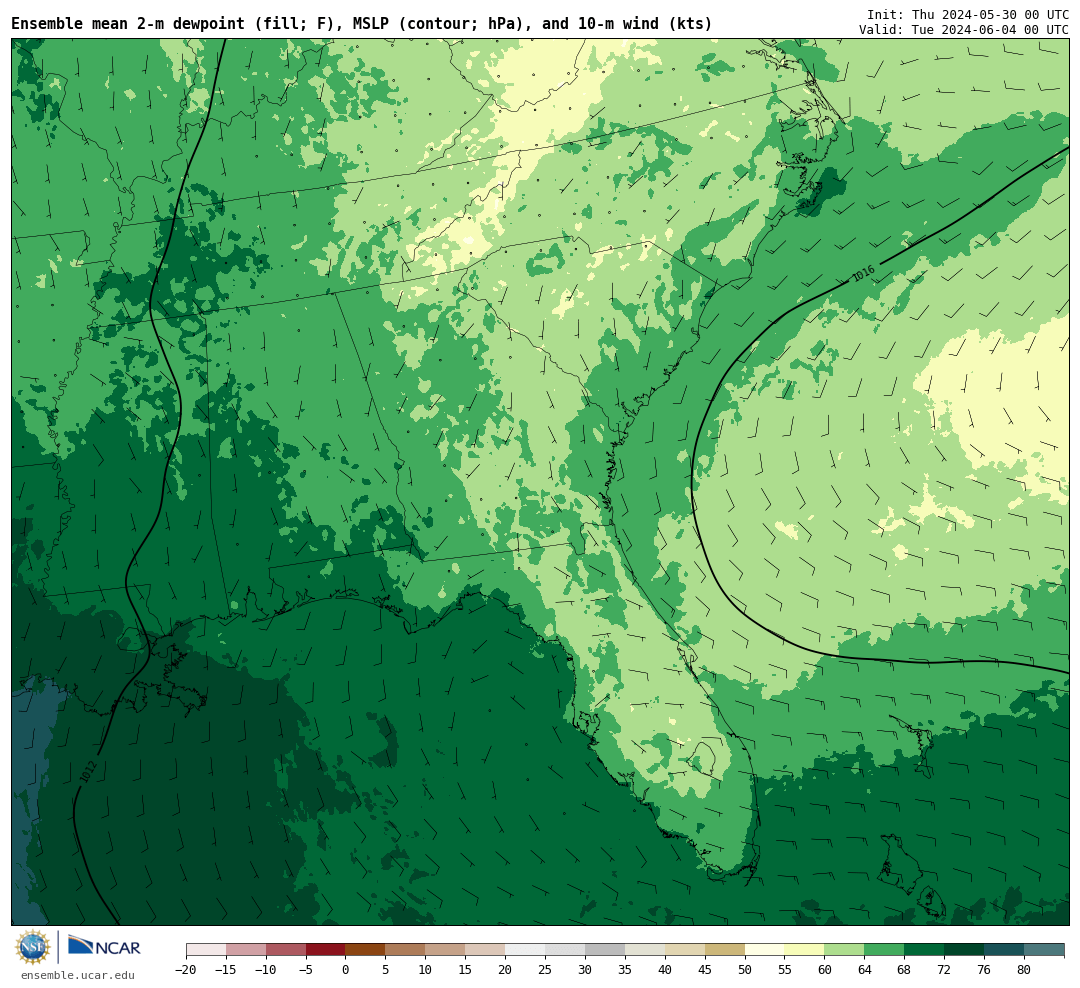Click the colorbar label 0
The height and width of the screenshot is (988, 1080).
coord(345,970)
